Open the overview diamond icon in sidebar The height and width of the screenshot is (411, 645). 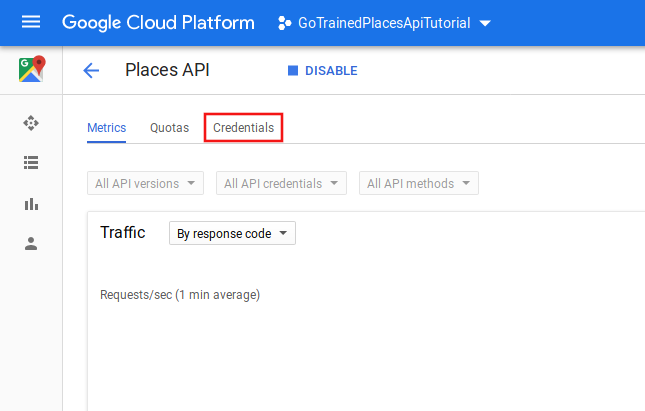(x=31, y=123)
